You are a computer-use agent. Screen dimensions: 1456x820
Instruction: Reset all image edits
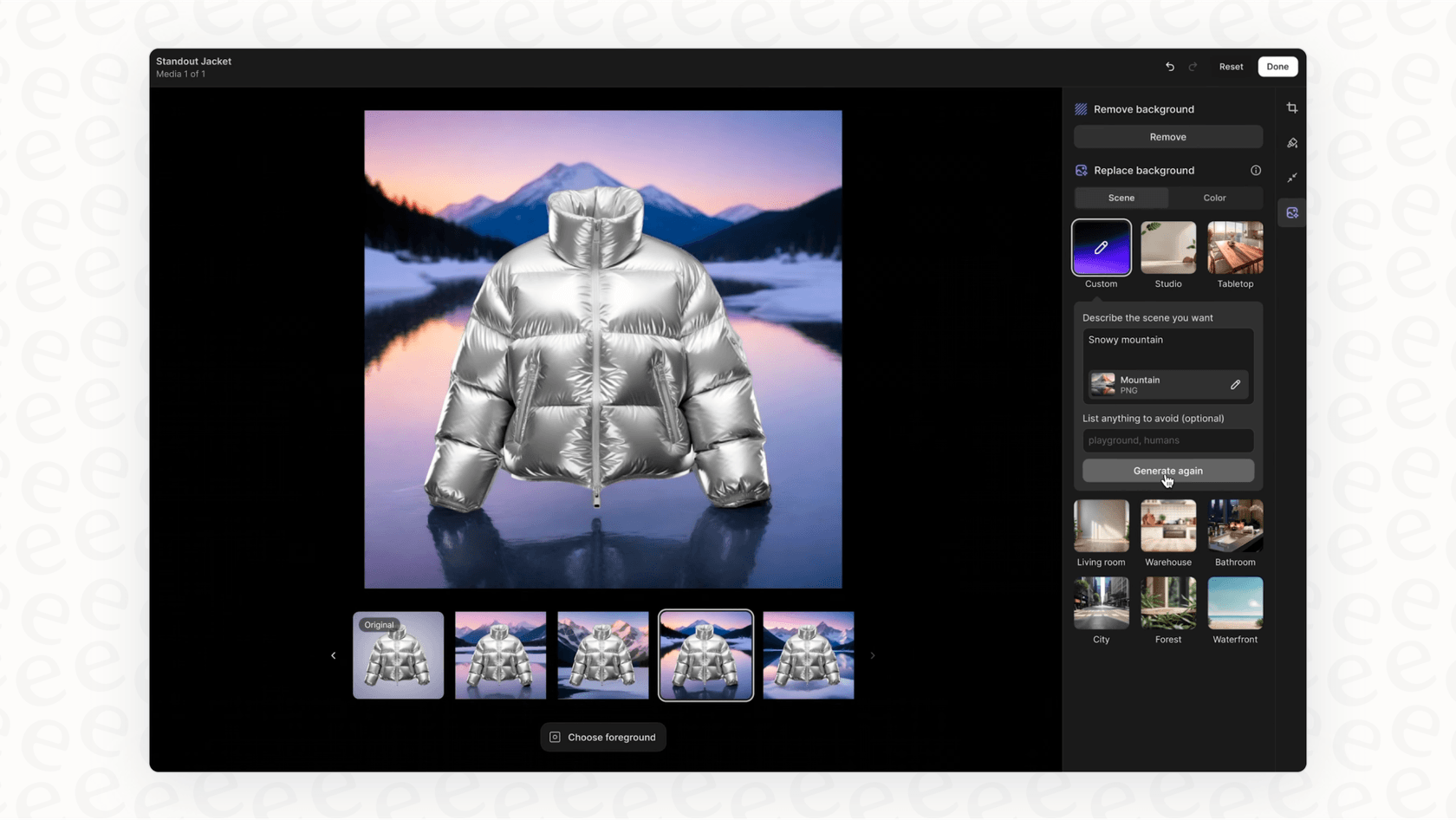[x=1231, y=67]
